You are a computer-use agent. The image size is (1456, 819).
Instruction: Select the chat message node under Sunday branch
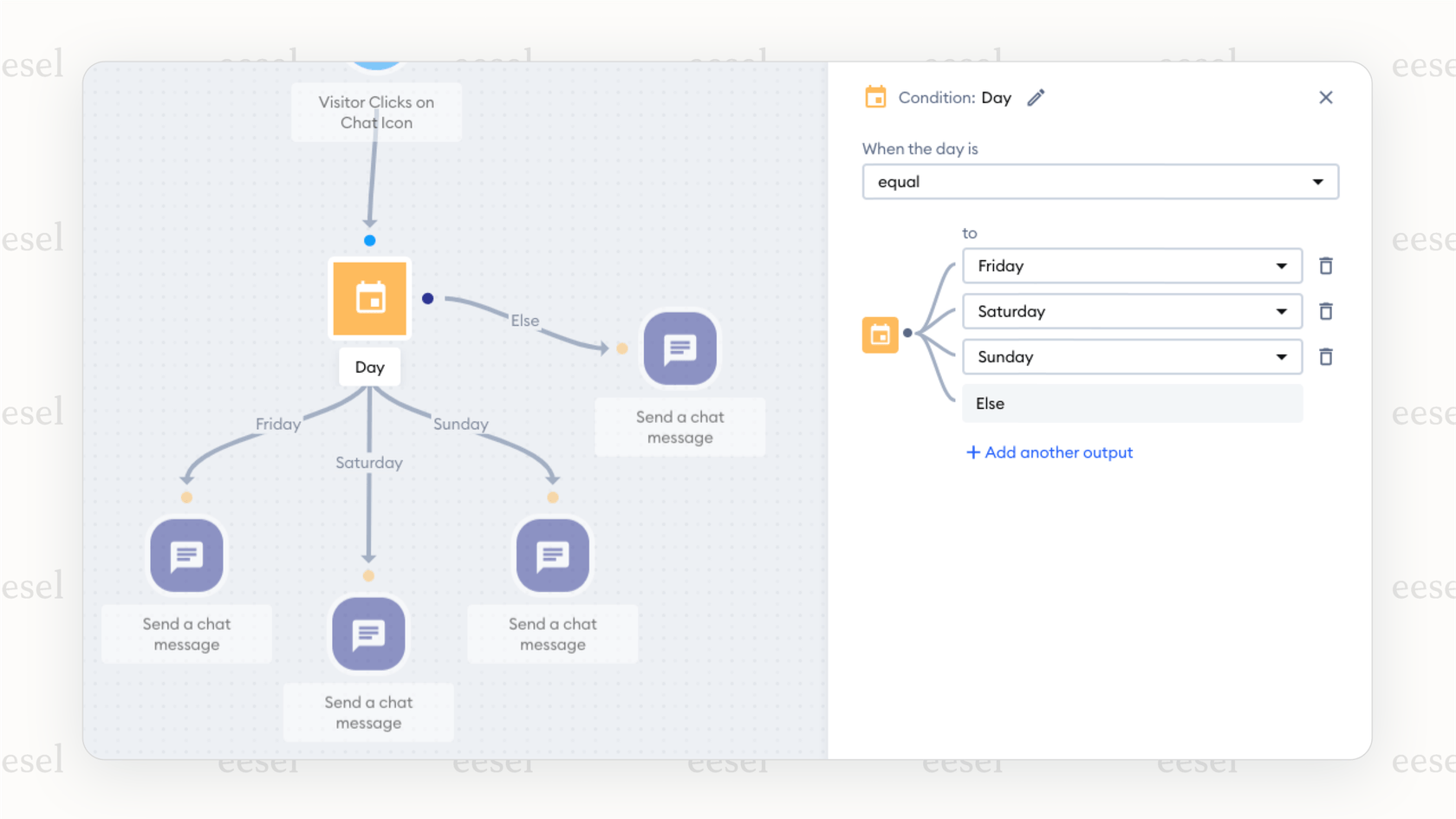pyautogui.click(x=552, y=556)
